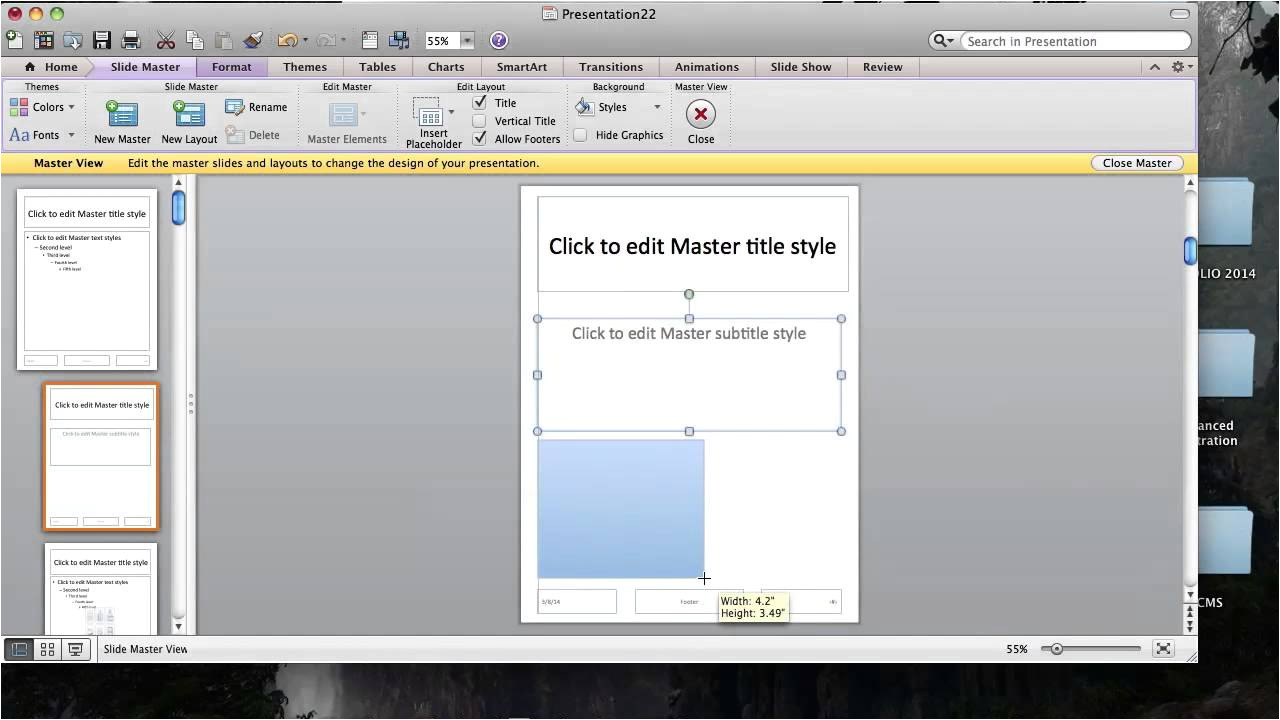Open the 55% zoom dropdown in toolbar

[467, 41]
